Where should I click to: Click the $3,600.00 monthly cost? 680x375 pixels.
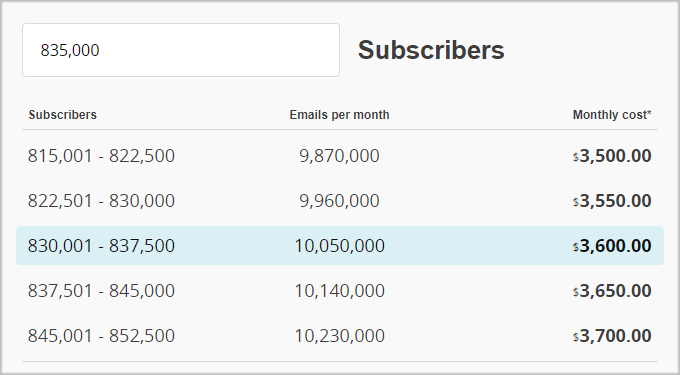612,246
